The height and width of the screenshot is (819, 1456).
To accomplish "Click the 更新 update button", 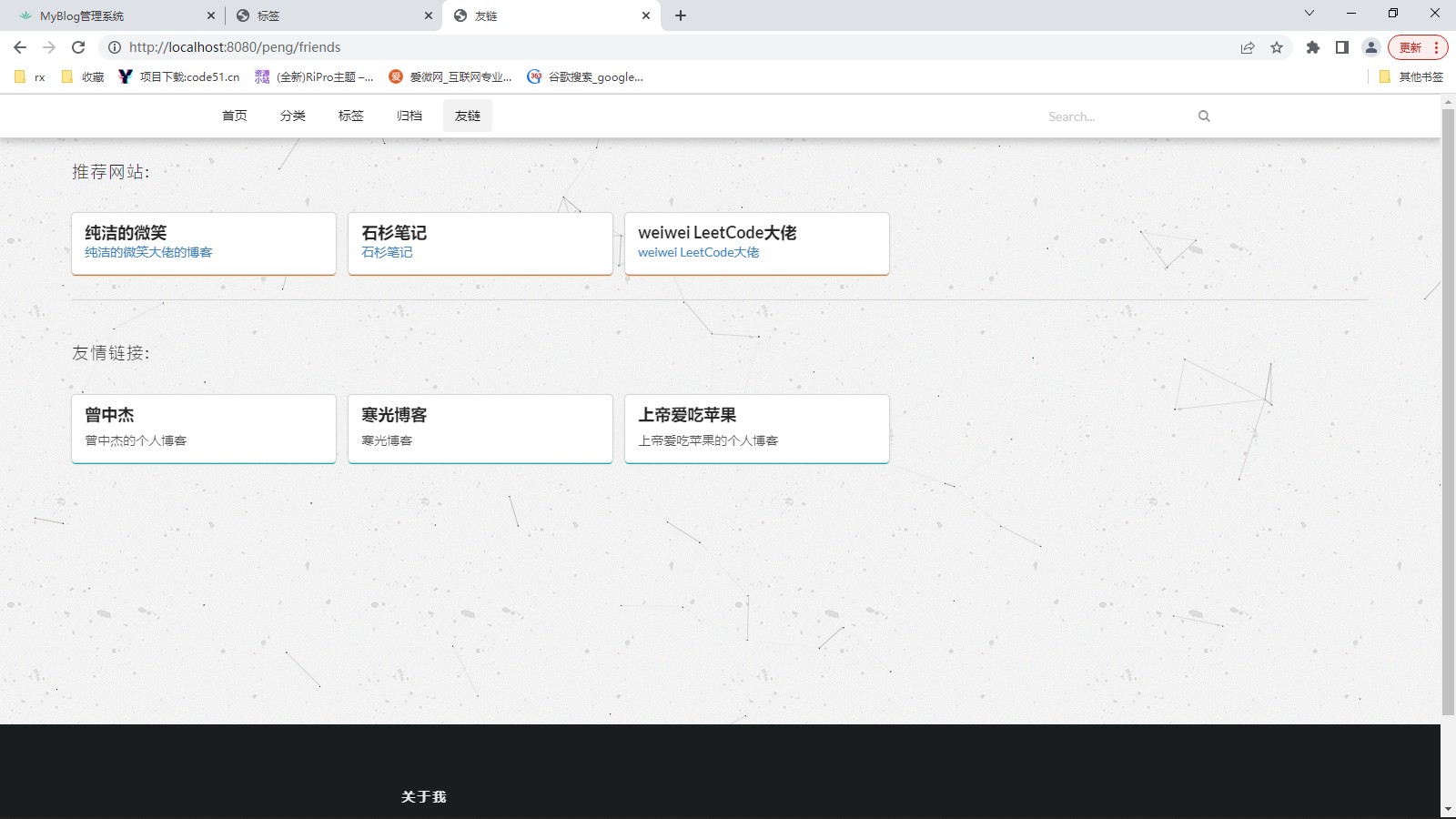I will tap(1417, 47).
